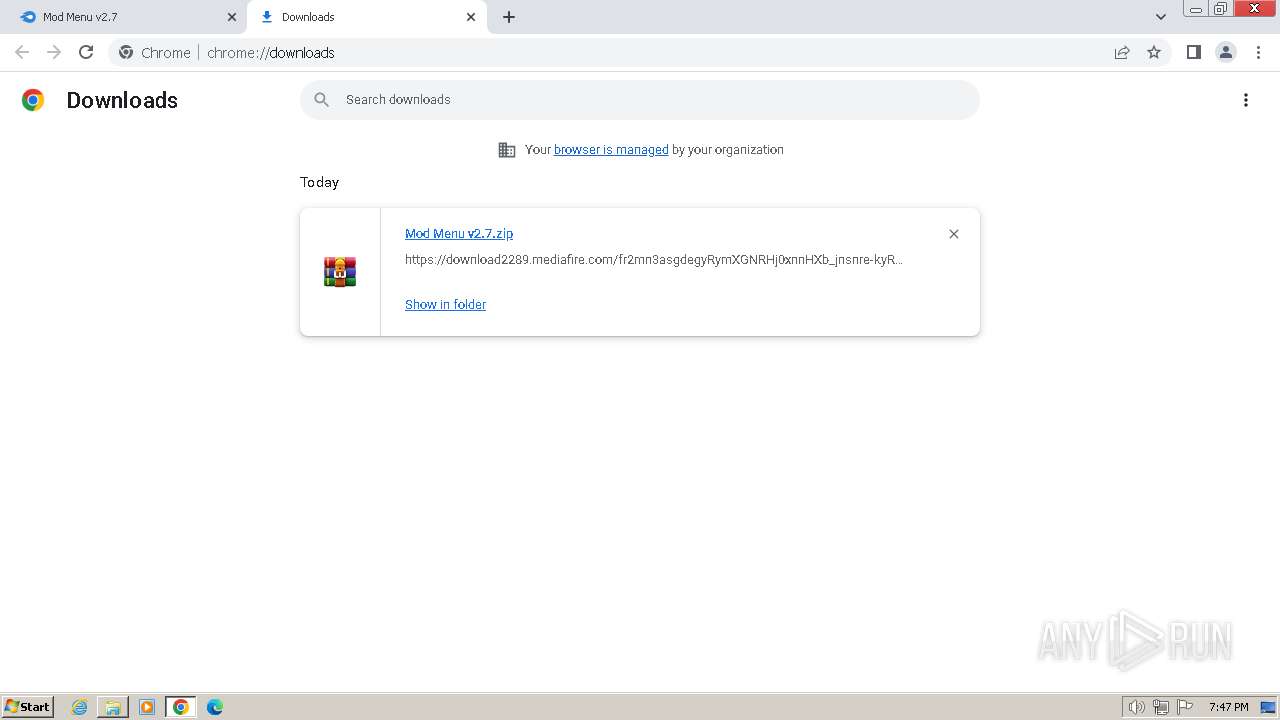This screenshot has height=720, width=1280.
Task: Close the Mod Menu v2.7 tab
Action: pos(232,17)
